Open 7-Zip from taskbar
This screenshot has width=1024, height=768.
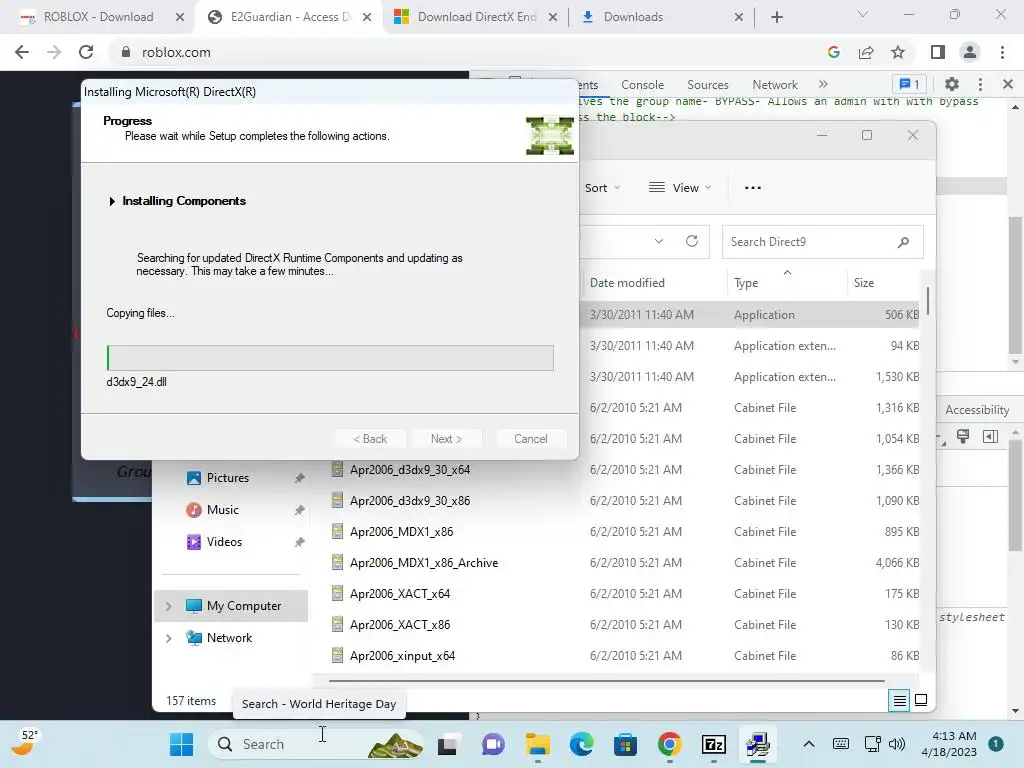pyautogui.click(x=714, y=744)
